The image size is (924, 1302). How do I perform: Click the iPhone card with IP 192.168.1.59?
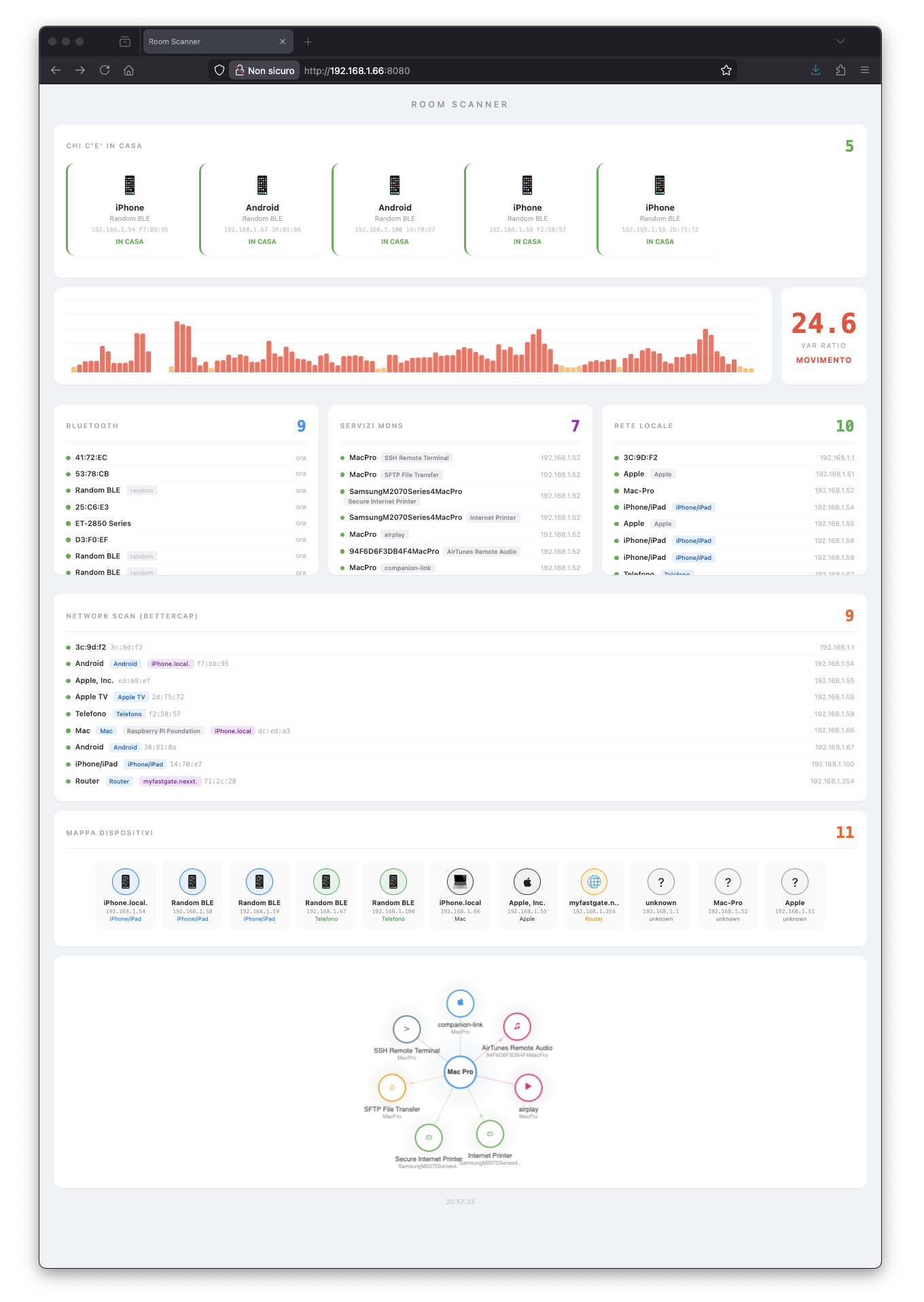527,209
